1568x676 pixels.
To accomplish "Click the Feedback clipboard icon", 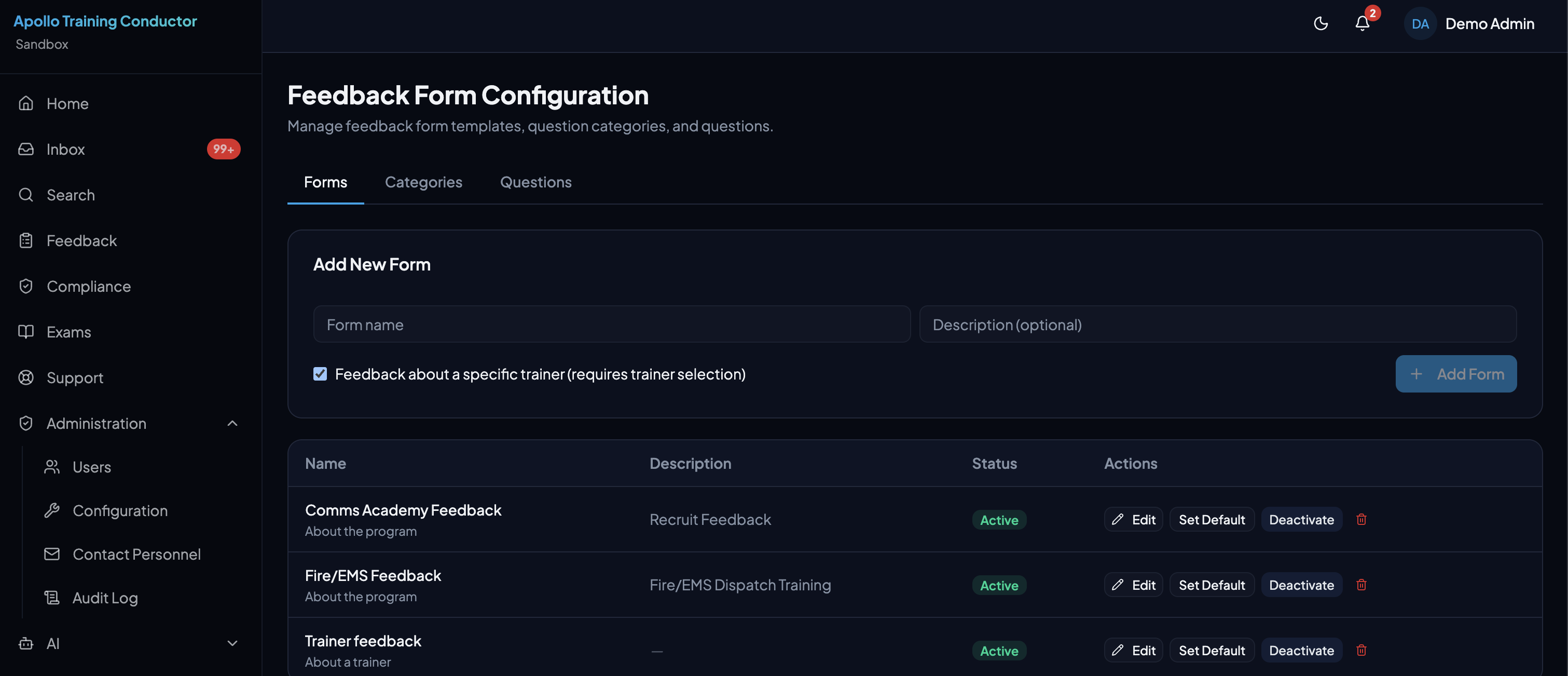I will coord(25,240).
